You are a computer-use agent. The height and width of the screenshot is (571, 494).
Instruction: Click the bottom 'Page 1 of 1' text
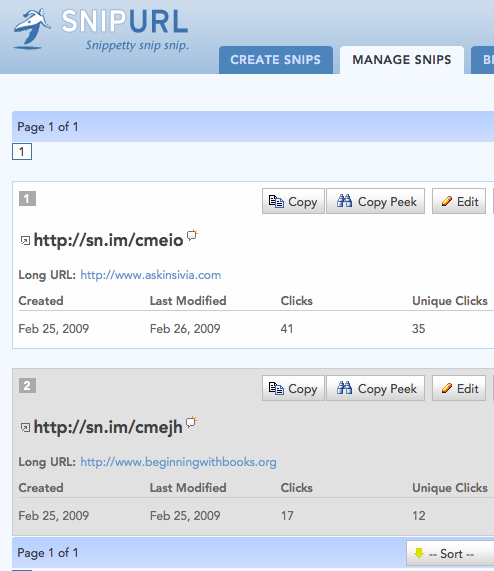(x=48, y=553)
